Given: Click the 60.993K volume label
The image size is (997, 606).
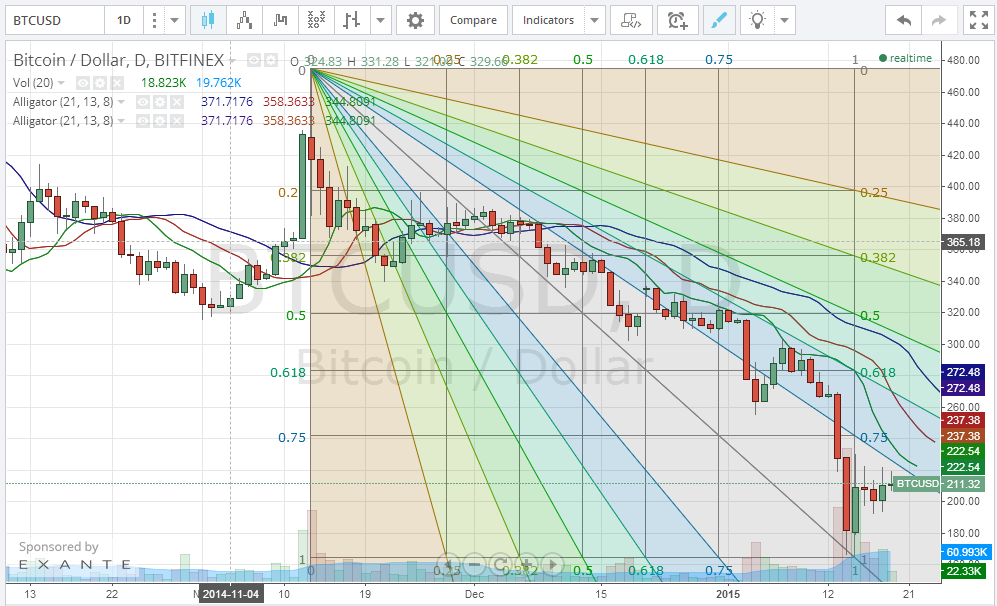Looking at the screenshot, I should click(x=966, y=552).
